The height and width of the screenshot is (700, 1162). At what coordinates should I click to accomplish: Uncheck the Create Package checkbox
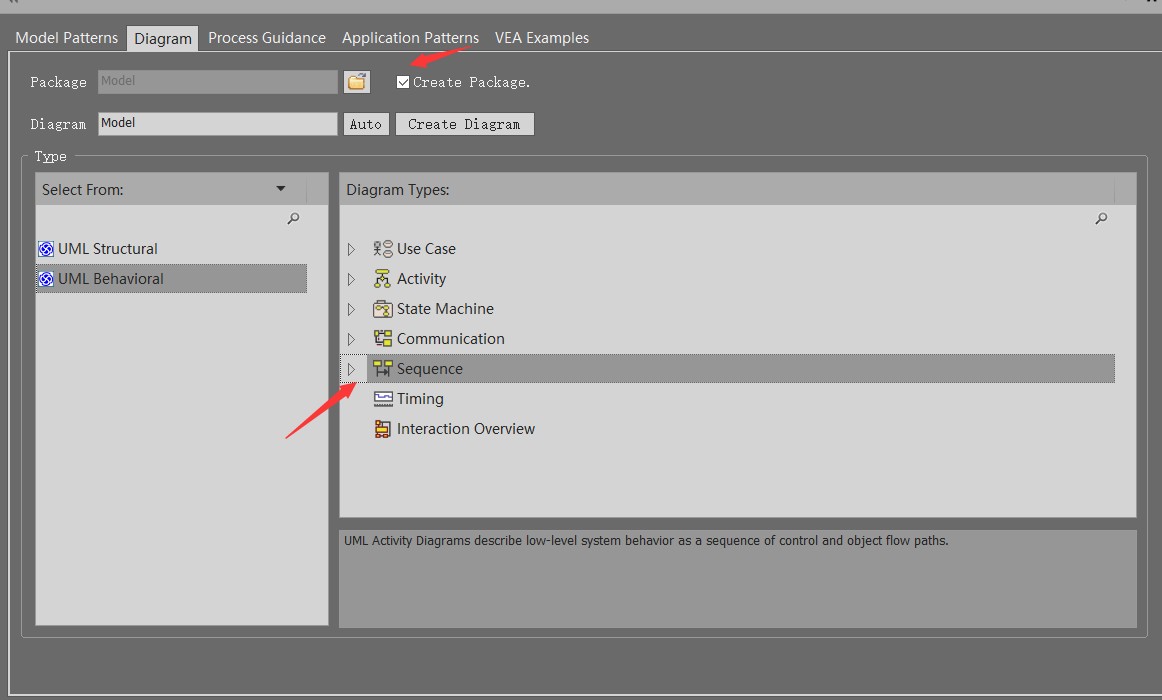403,81
